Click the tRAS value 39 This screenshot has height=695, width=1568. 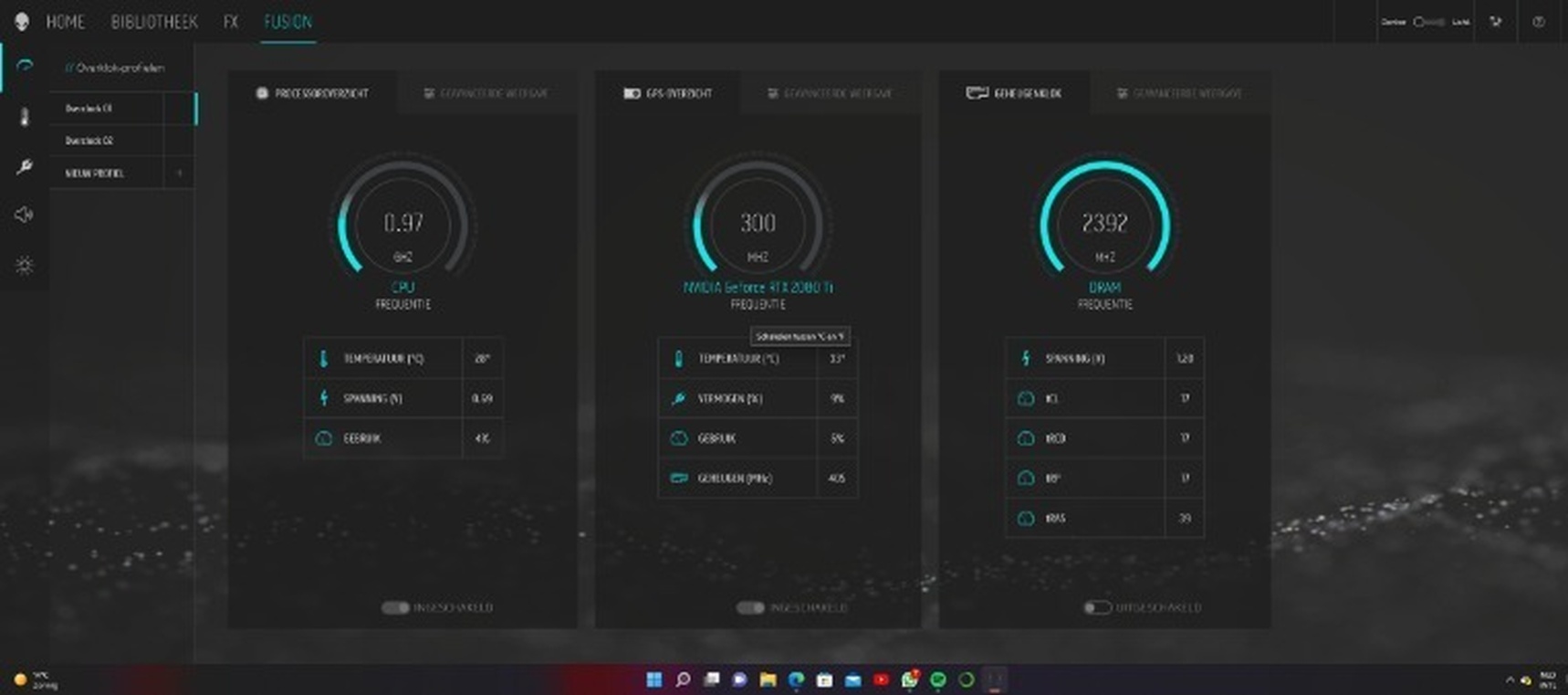1185,518
